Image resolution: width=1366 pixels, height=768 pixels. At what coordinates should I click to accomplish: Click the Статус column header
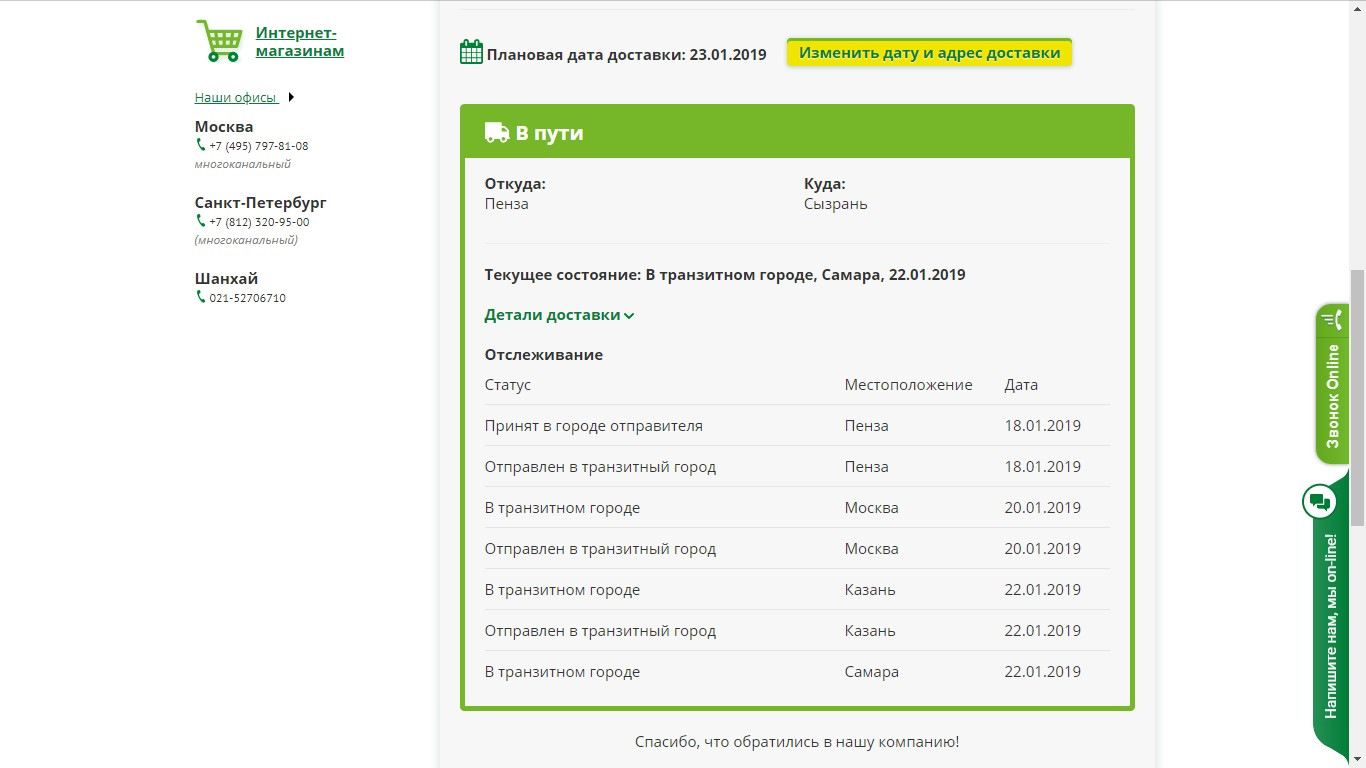(x=508, y=385)
